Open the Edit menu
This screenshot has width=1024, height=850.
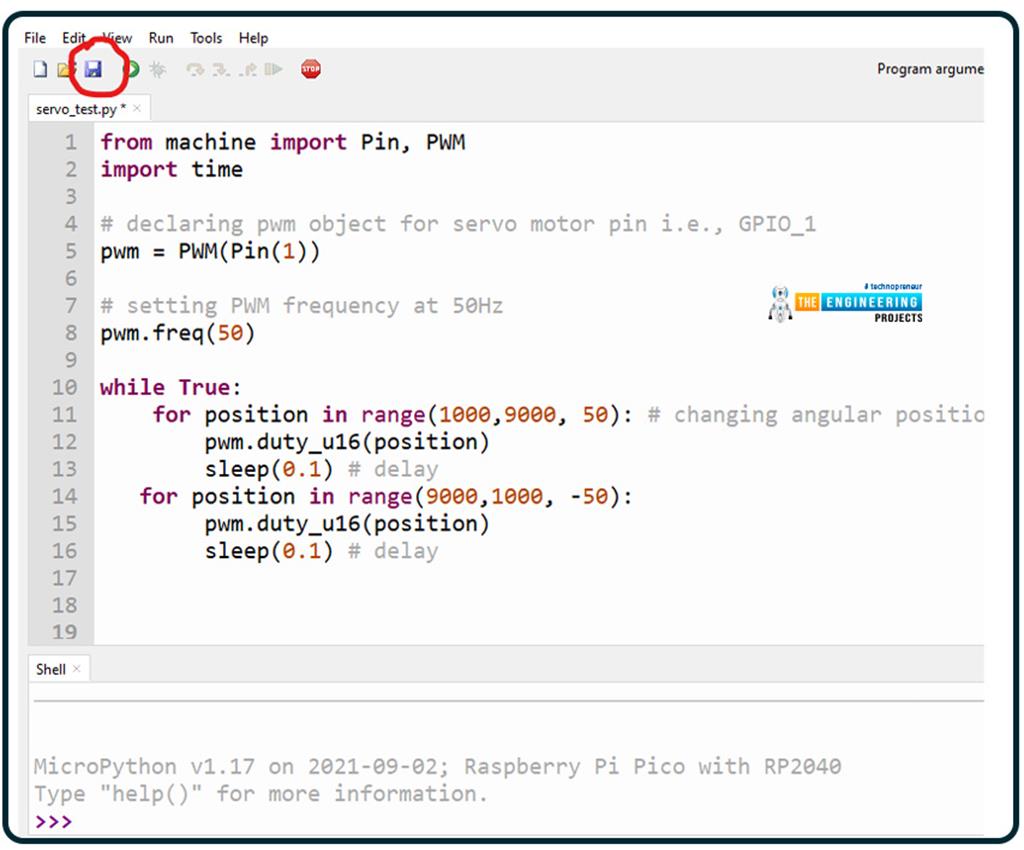[x=73, y=38]
